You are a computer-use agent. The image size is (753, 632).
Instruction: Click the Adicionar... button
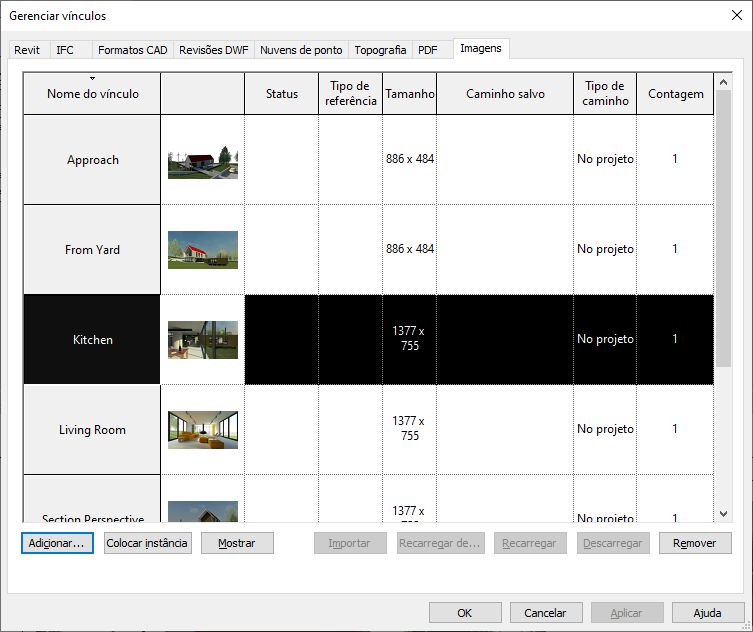click(x=57, y=543)
